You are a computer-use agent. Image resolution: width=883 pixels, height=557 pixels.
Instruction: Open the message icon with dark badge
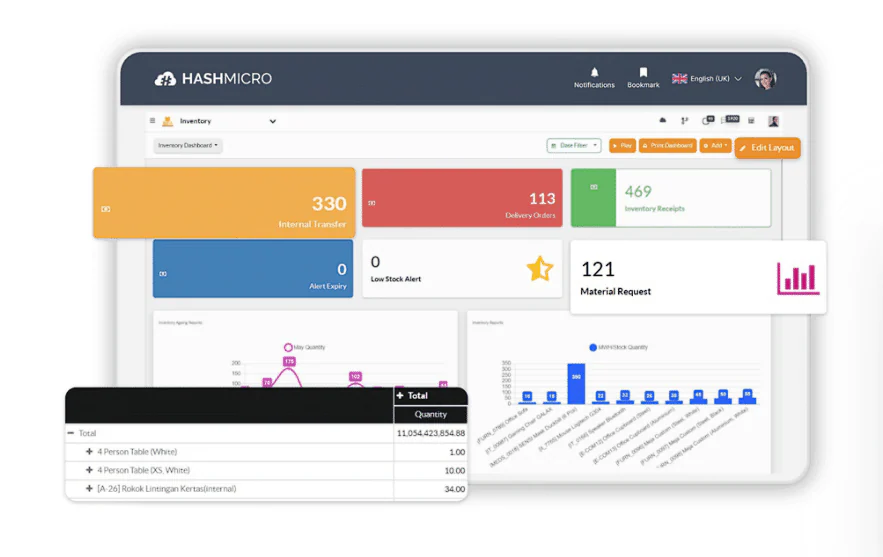[730, 119]
